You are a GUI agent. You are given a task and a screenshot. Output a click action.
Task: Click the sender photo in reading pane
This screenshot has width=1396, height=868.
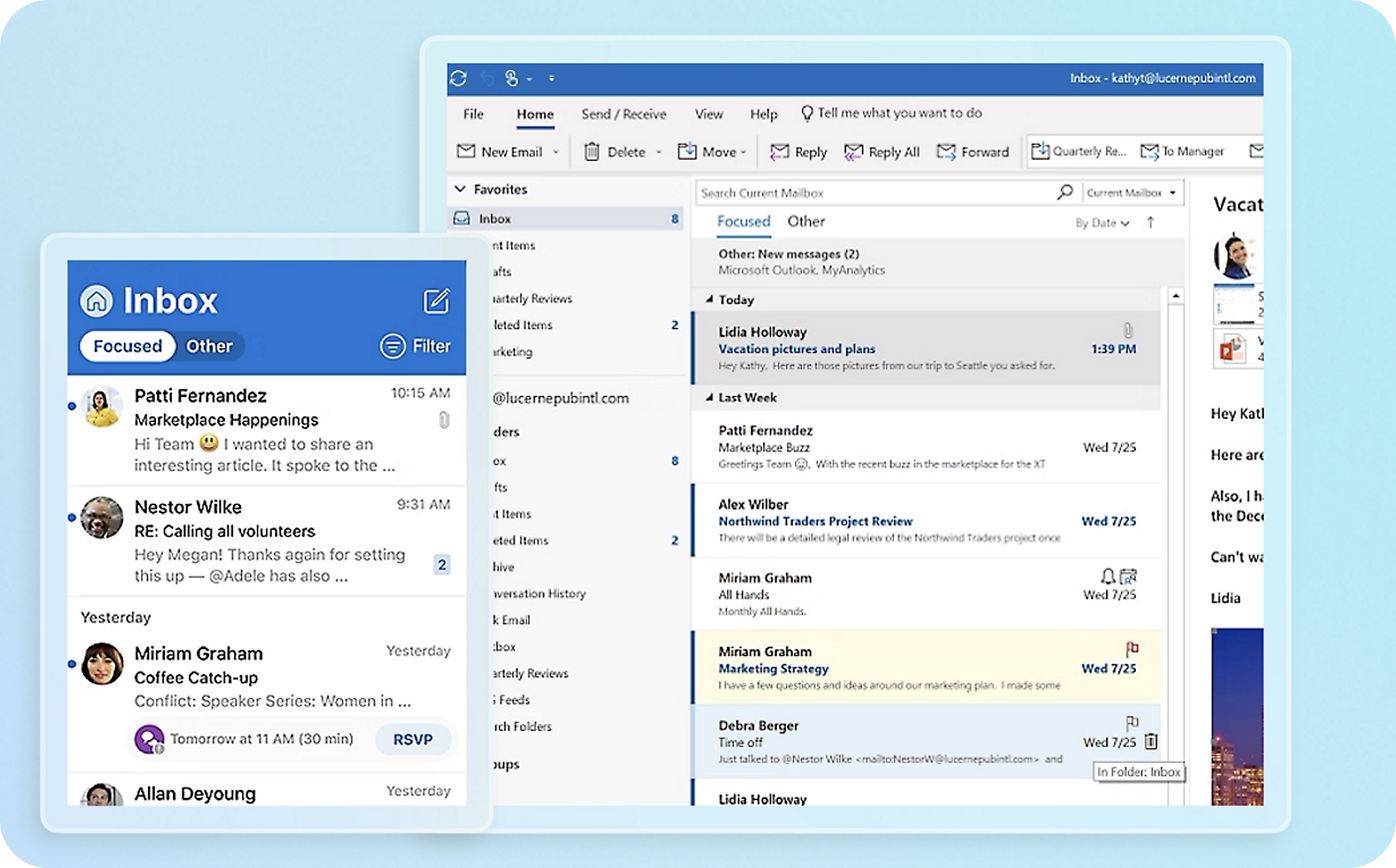coord(1236,256)
